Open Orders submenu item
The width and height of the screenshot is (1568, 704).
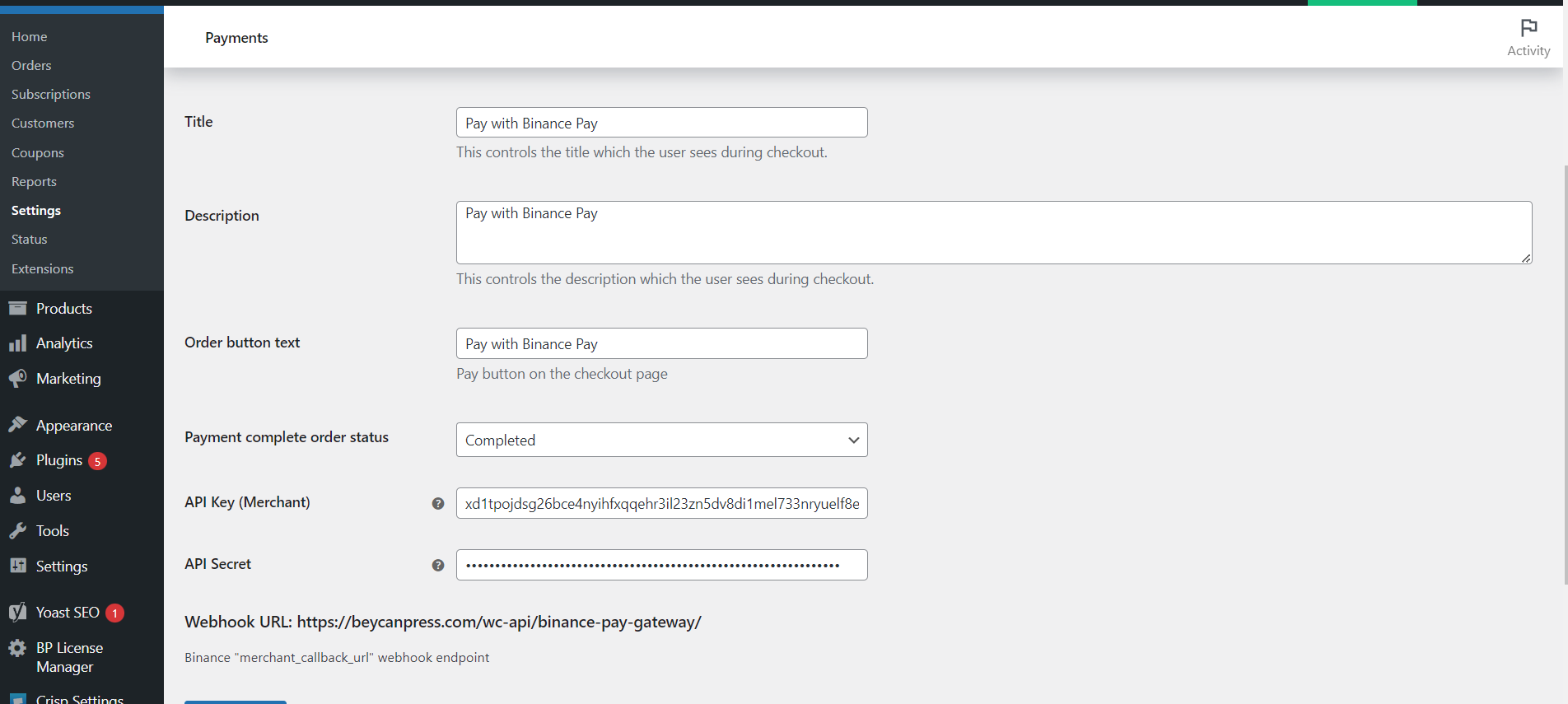pos(31,66)
